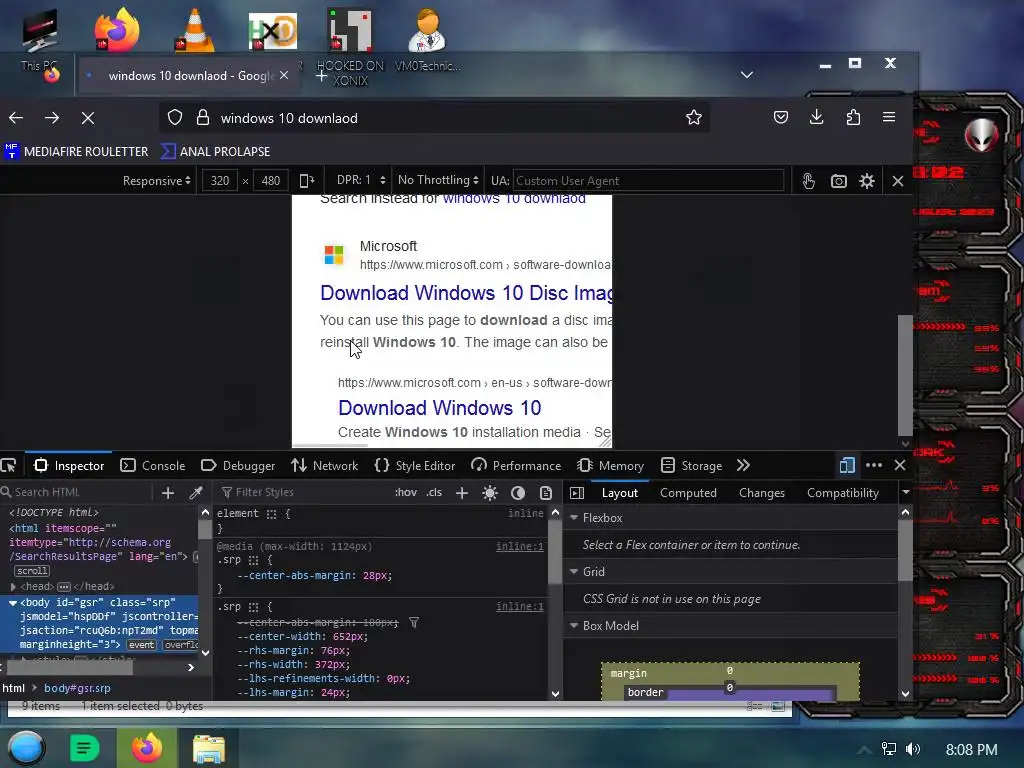Go back with the browser back arrow
The image size is (1024, 768).
(16, 118)
